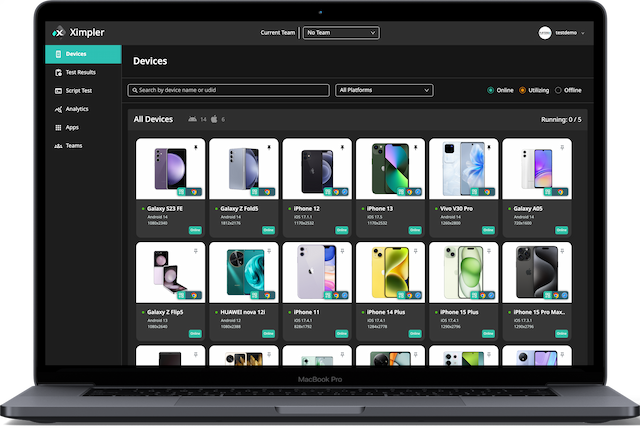The image size is (640, 428).
Task: Click the Online button on iPhone 12
Action: coord(341,228)
